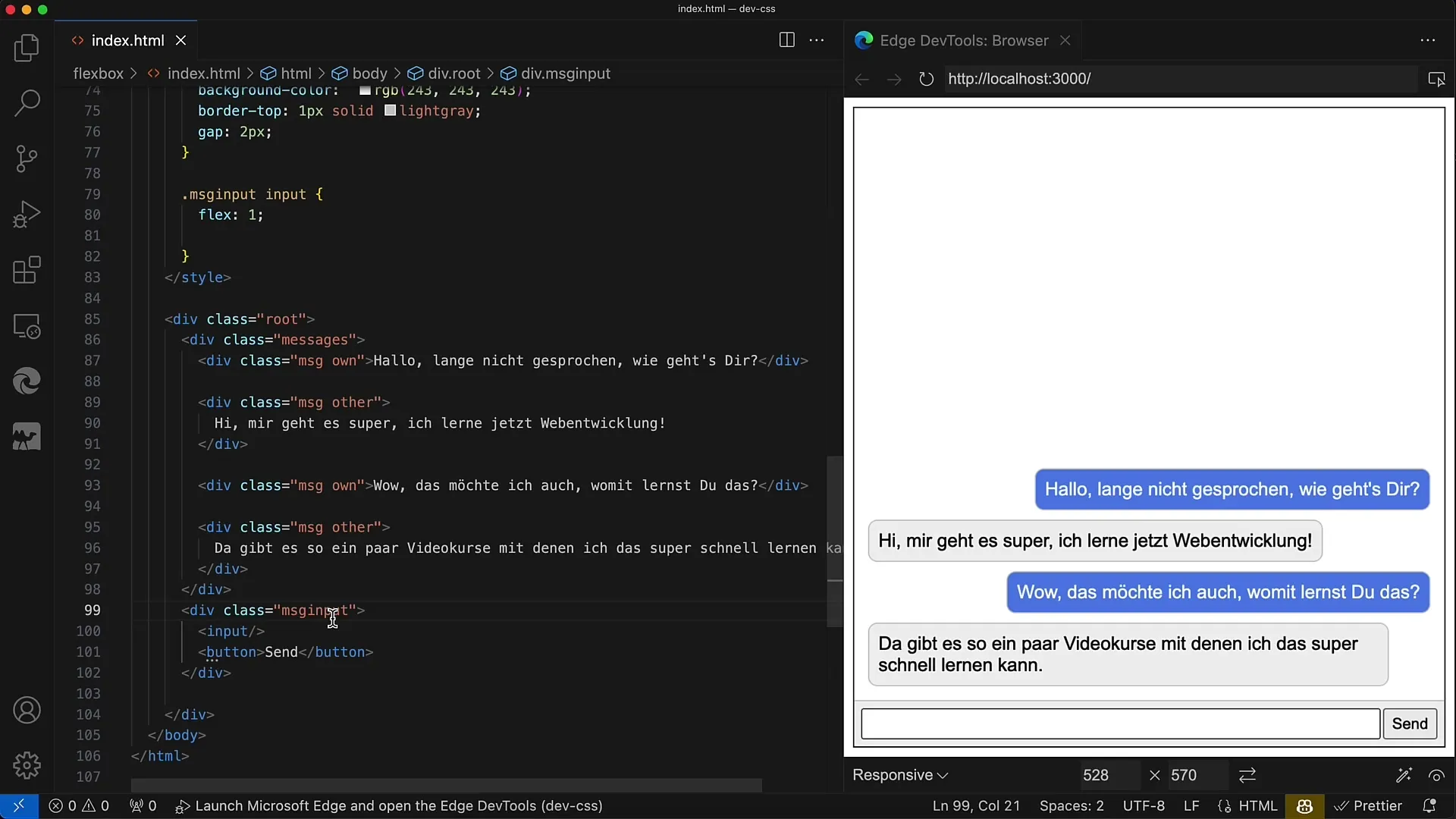Screen dimensions: 1456x819
Task: Open the Search view in activity bar
Action: coord(27,104)
